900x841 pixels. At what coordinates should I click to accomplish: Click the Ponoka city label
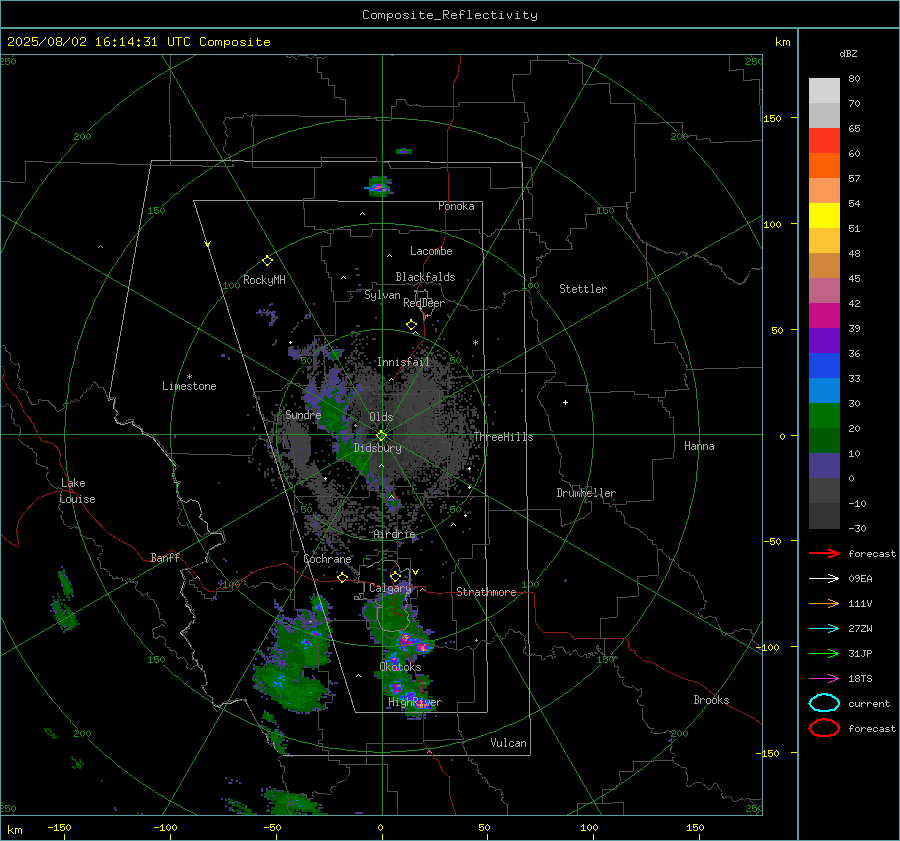point(456,206)
